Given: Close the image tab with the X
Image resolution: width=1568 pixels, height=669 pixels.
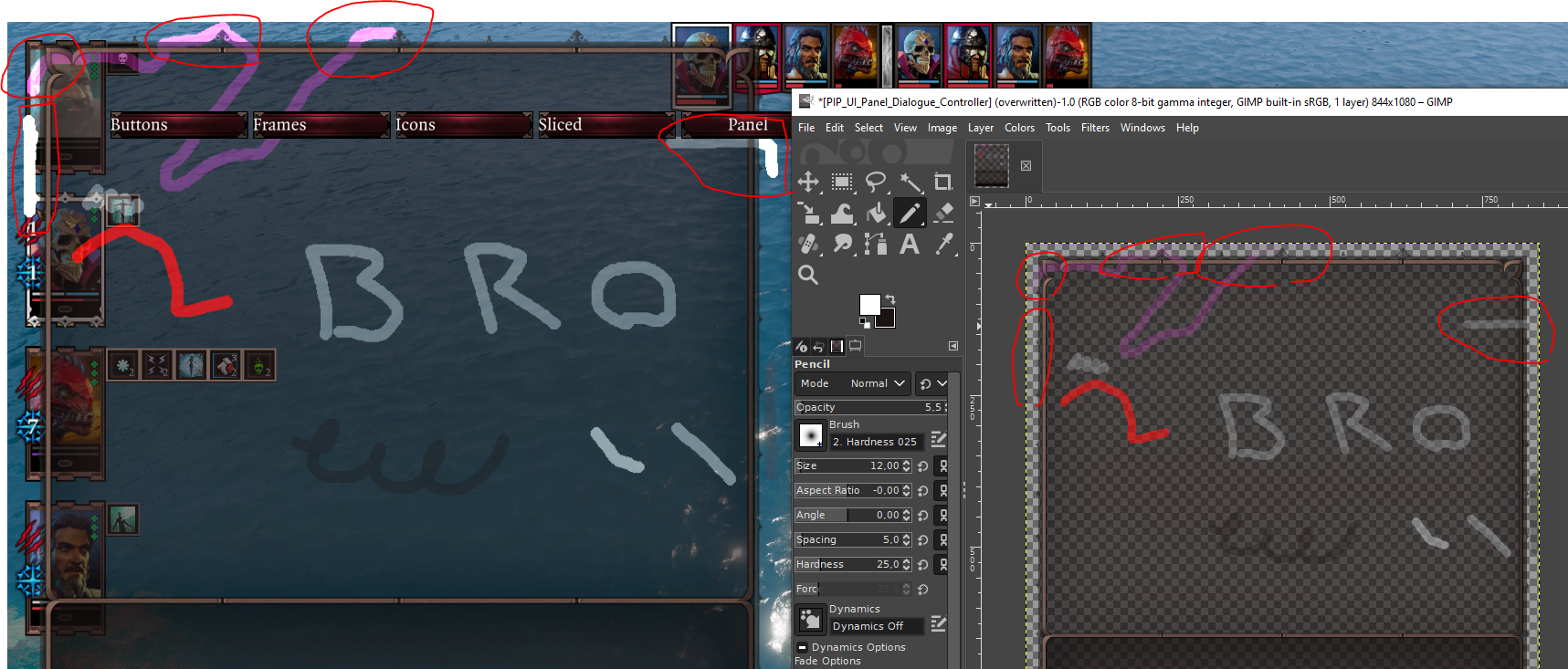Looking at the screenshot, I should pyautogui.click(x=1026, y=165).
